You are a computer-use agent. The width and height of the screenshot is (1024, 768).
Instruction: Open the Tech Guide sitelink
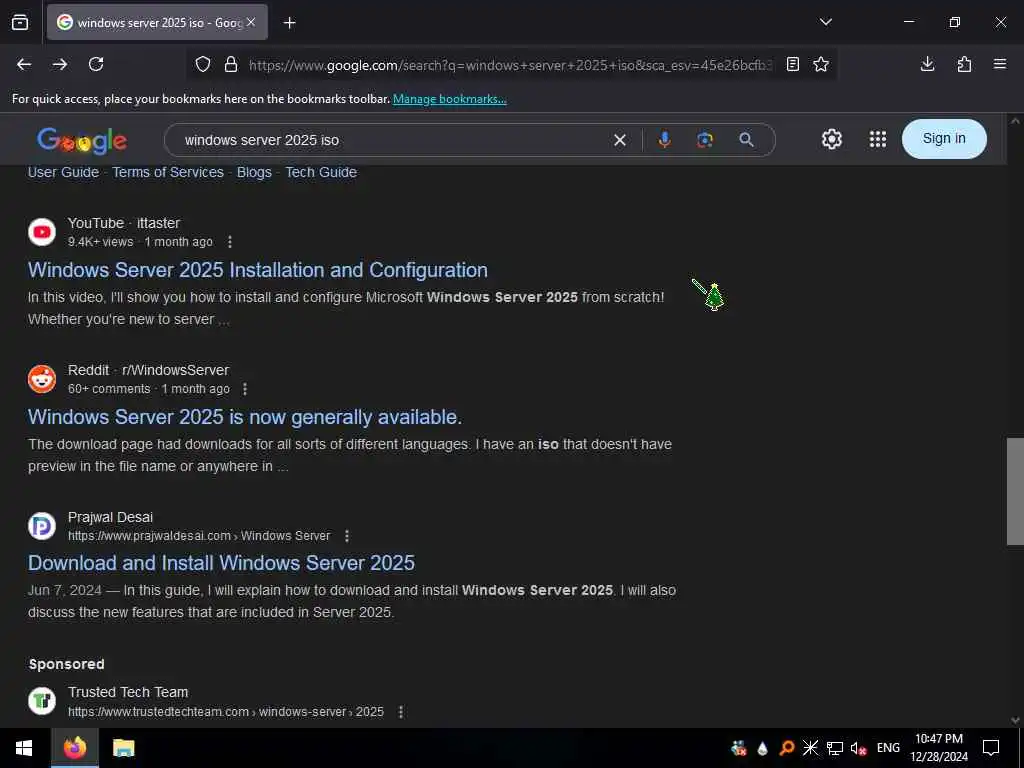[x=321, y=172]
